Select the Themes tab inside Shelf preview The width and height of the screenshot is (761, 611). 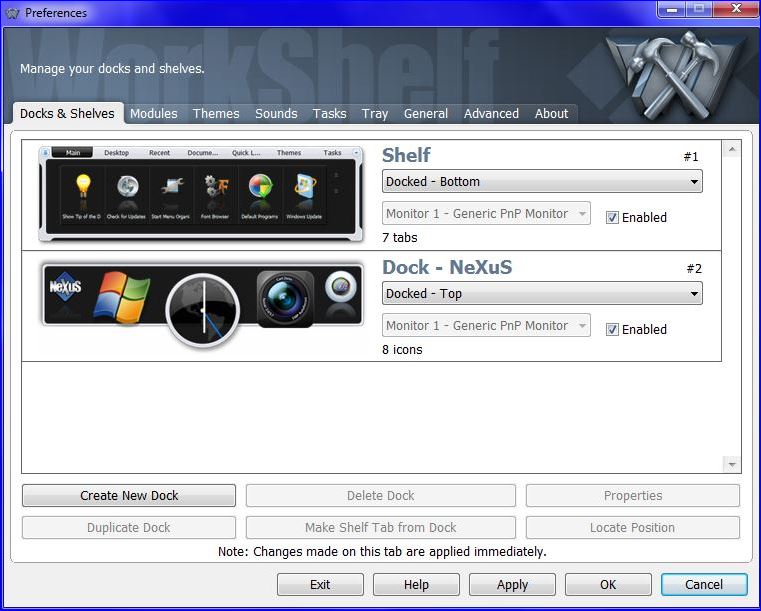(x=289, y=152)
